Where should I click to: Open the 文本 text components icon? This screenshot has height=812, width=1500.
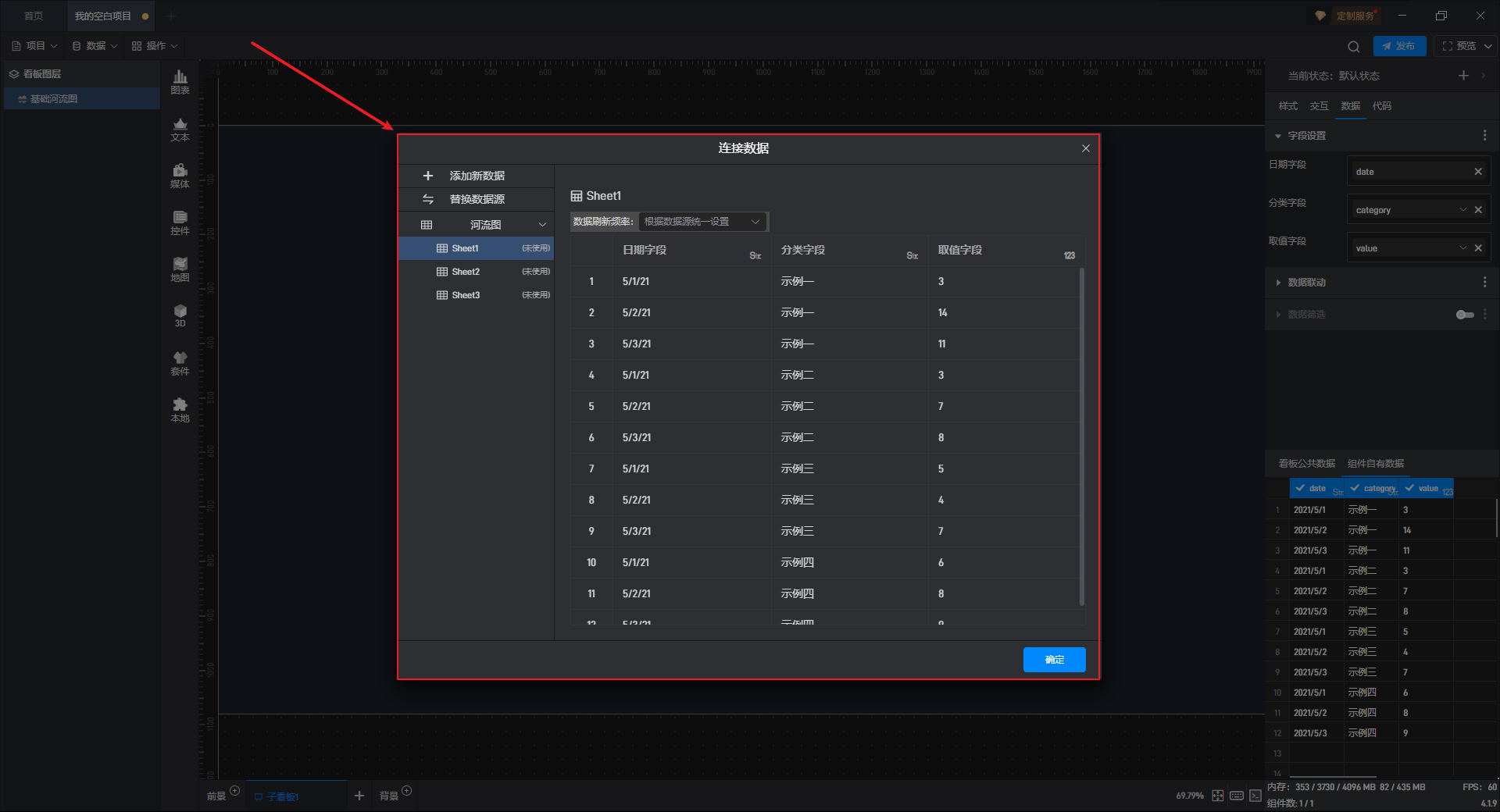click(x=180, y=129)
